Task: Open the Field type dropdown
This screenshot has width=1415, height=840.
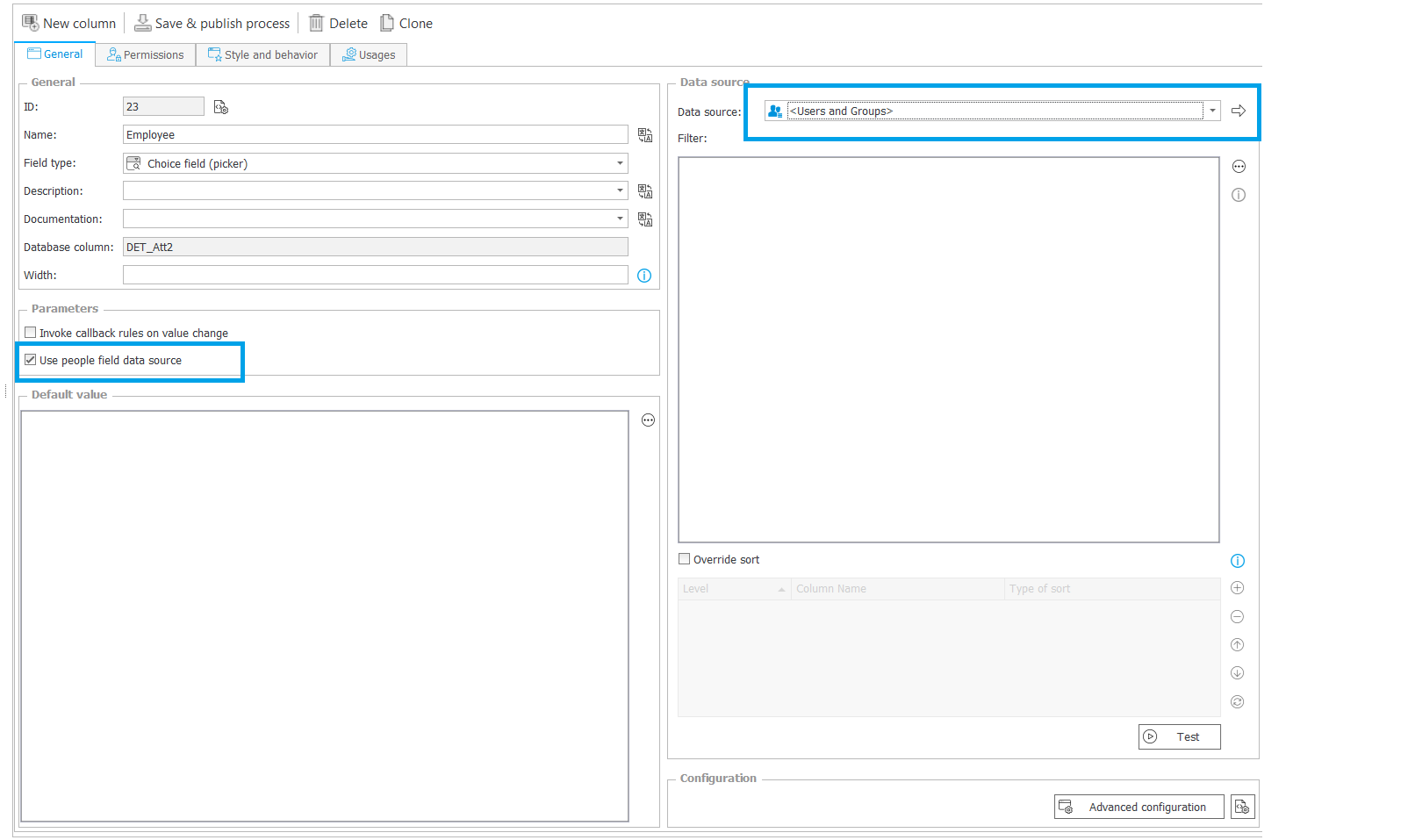Action: [x=620, y=163]
